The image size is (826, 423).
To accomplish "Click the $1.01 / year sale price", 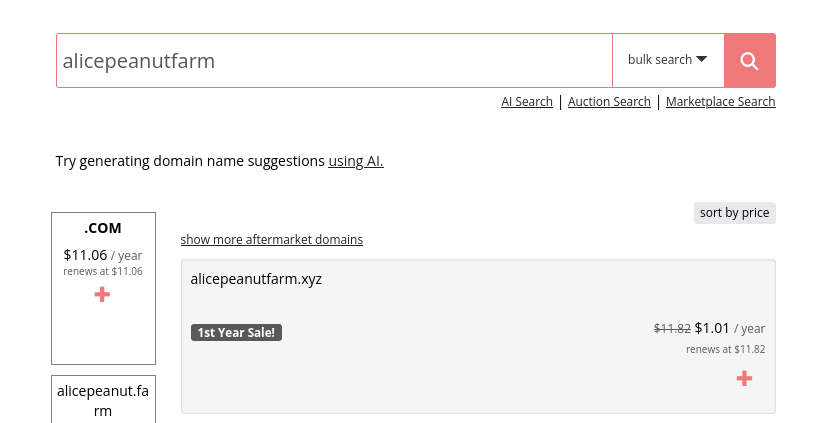I will [x=730, y=328].
